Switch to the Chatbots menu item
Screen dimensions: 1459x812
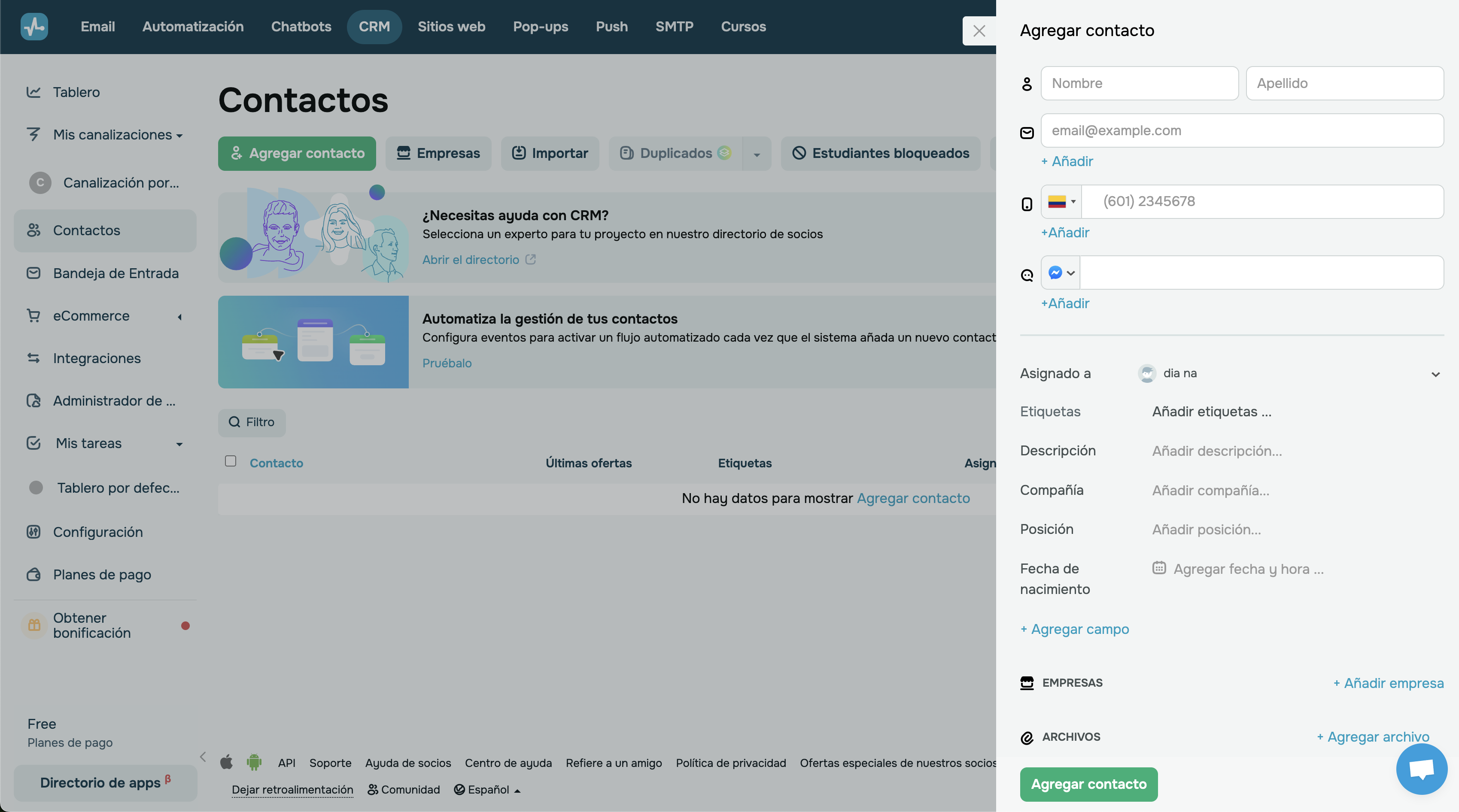pos(301,26)
